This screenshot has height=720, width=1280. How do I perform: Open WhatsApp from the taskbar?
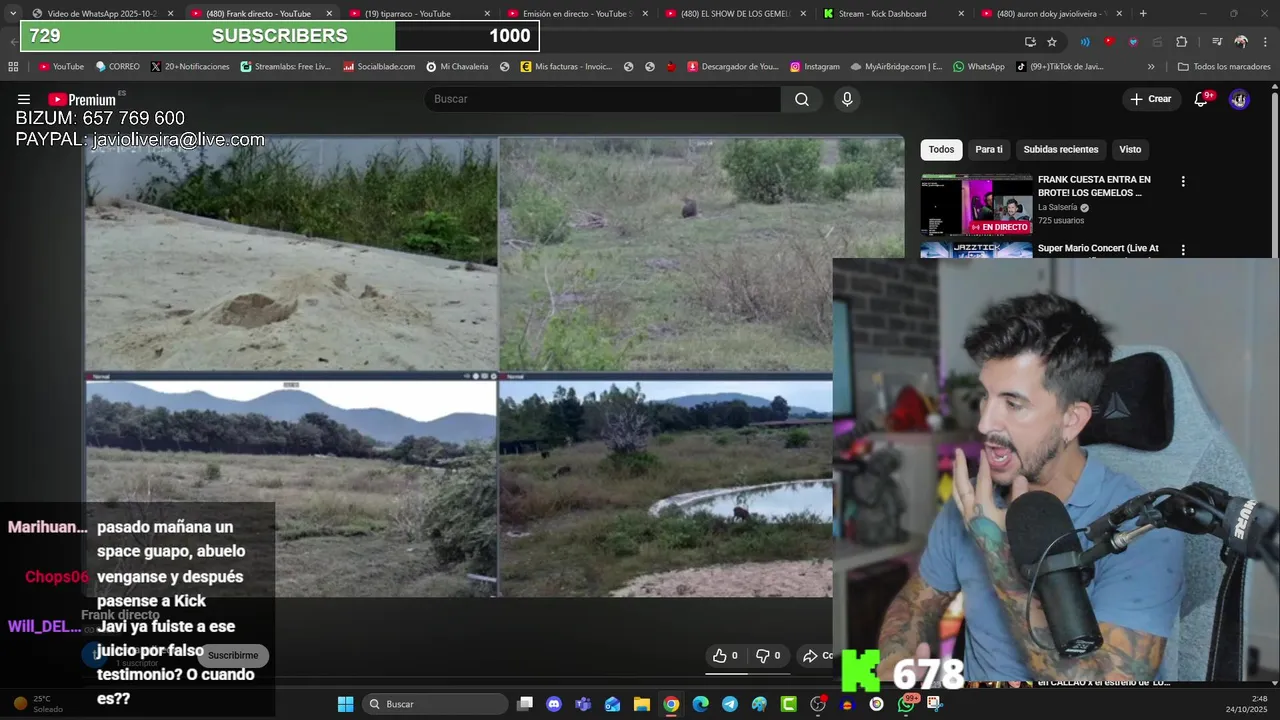(x=906, y=704)
